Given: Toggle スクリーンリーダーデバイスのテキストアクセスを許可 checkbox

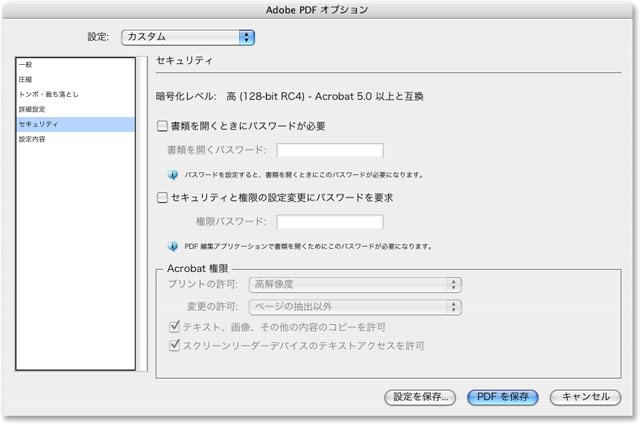Looking at the screenshot, I should 174,346.
